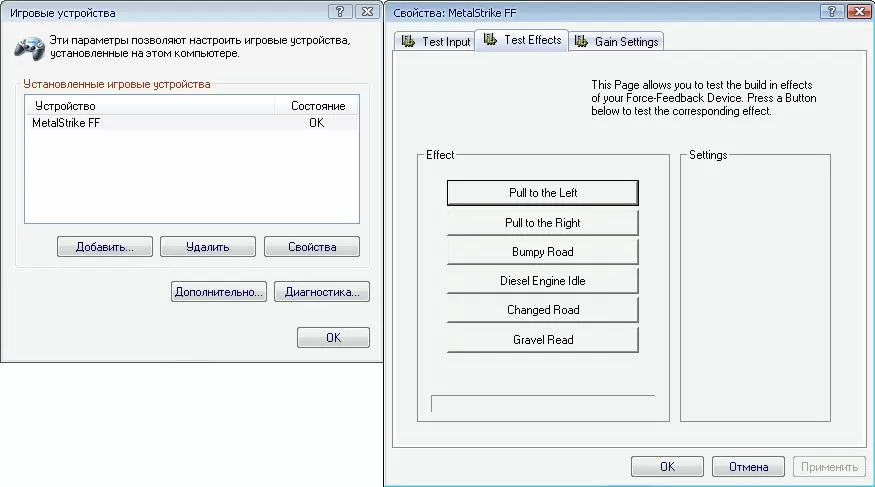Click the help button in MetalStrike FF title bar
The height and width of the screenshot is (487, 875).
[x=830, y=12]
